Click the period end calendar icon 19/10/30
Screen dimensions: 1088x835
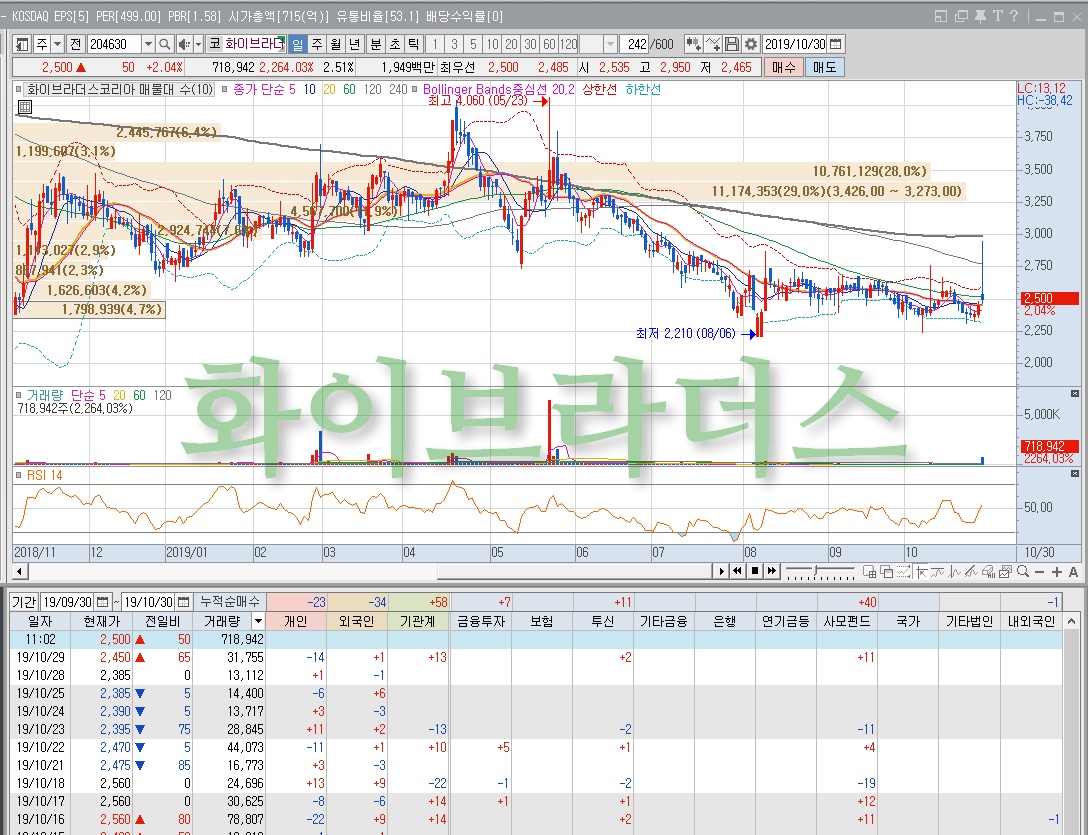(x=183, y=602)
